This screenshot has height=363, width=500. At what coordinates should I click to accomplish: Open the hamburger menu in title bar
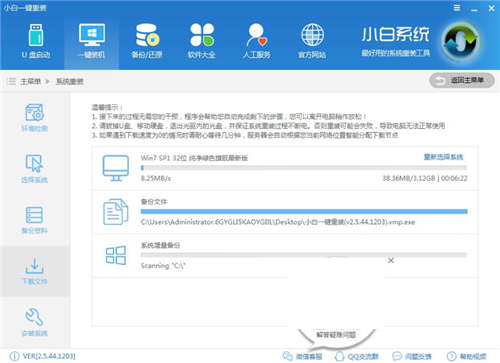click(457, 8)
